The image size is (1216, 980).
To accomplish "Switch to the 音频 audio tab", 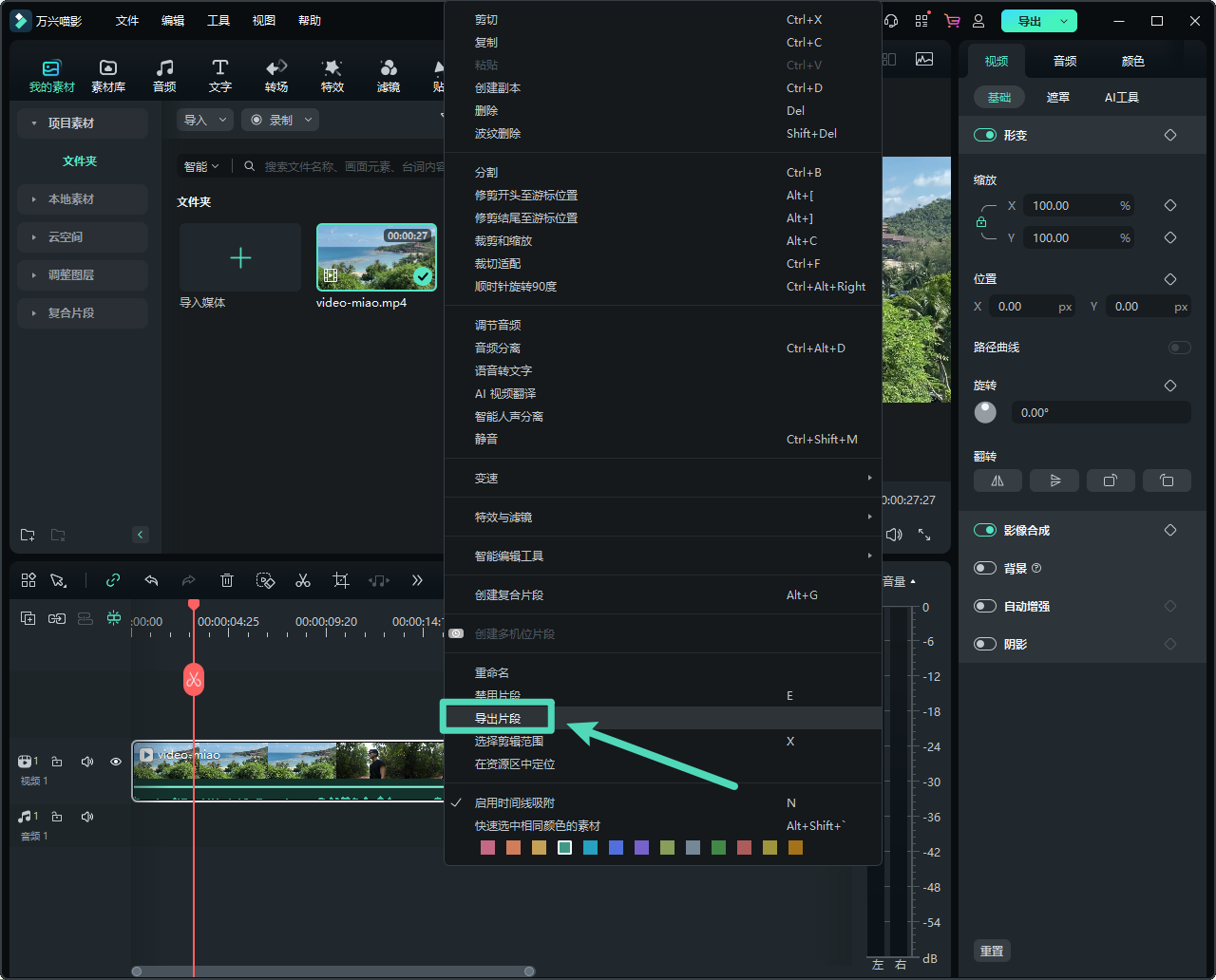I will (1065, 62).
